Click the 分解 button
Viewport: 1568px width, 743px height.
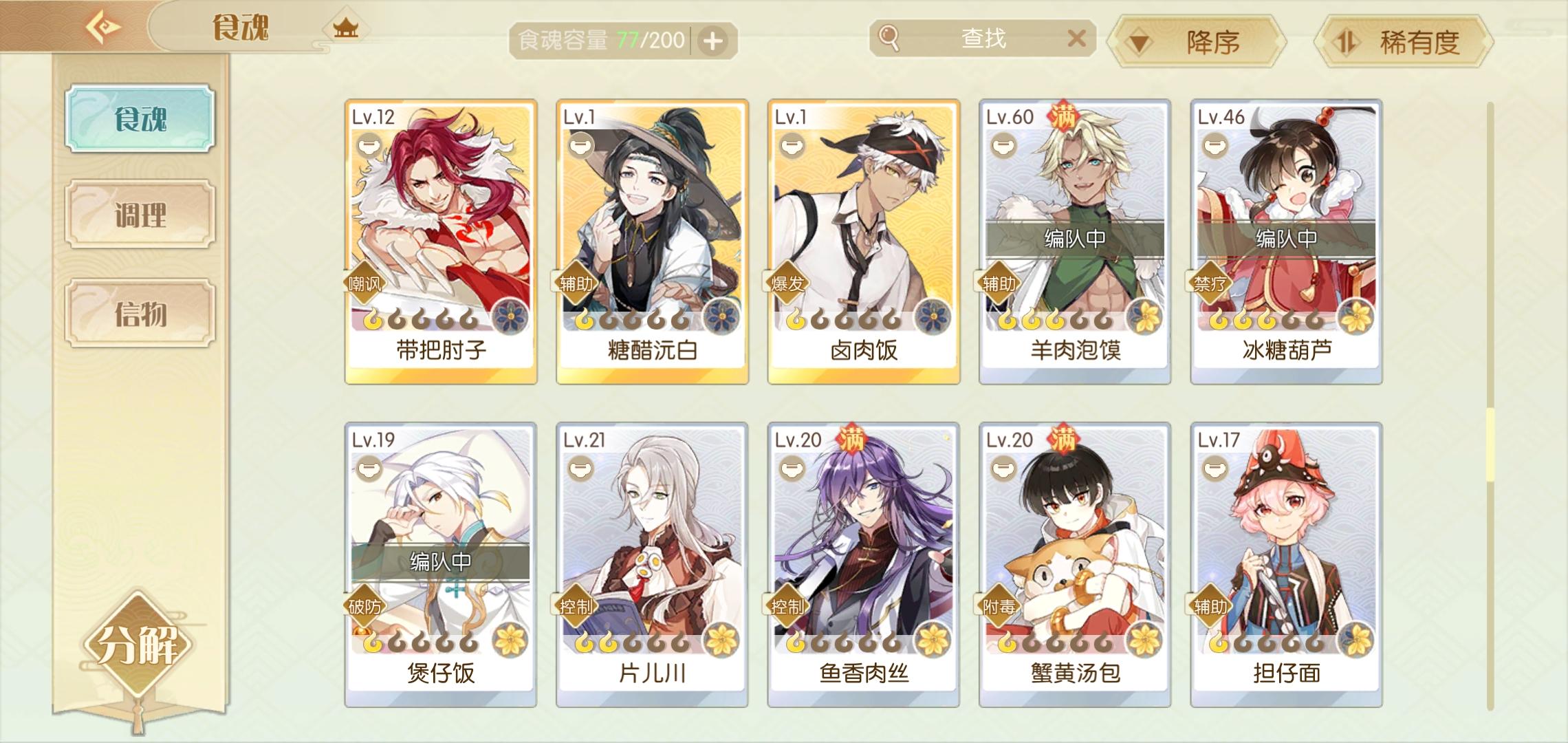tap(138, 645)
